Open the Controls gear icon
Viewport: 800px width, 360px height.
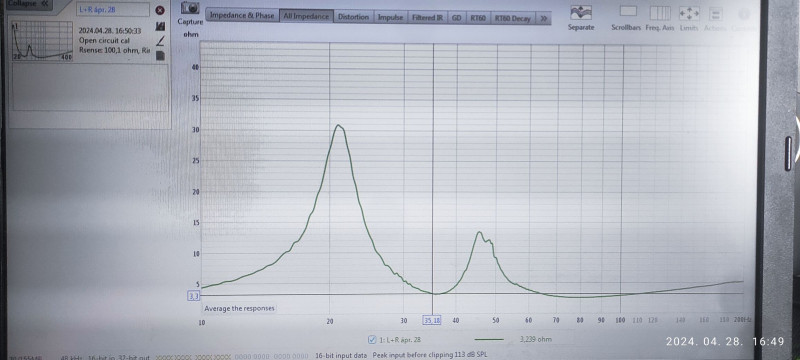click(x=743, y=14)
